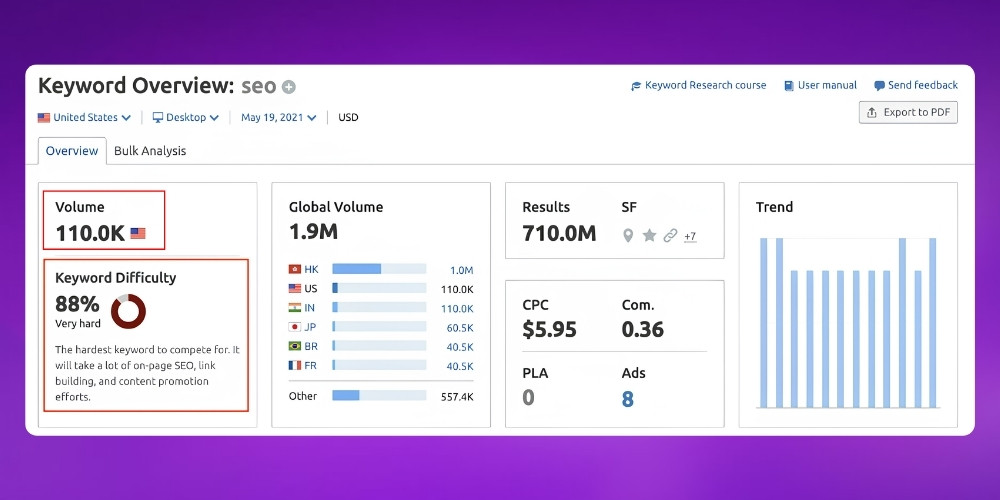Switch to the Overview tab
Screen dimensions: 1000x500
[72, 151]
